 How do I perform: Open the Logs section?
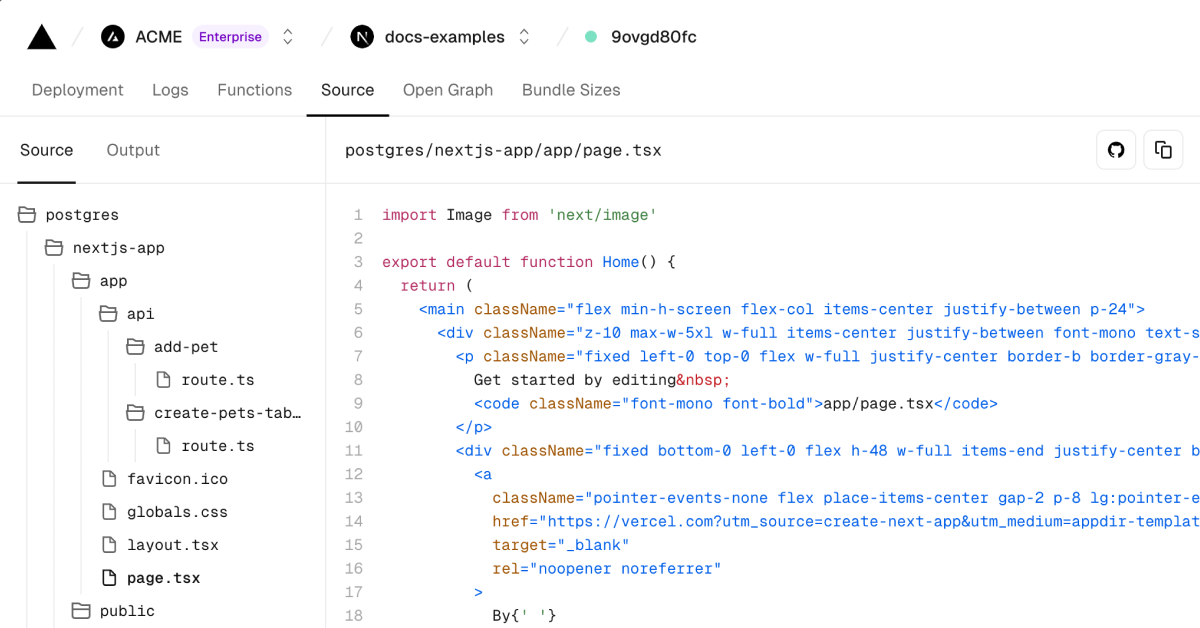click(x=170, y=90)
